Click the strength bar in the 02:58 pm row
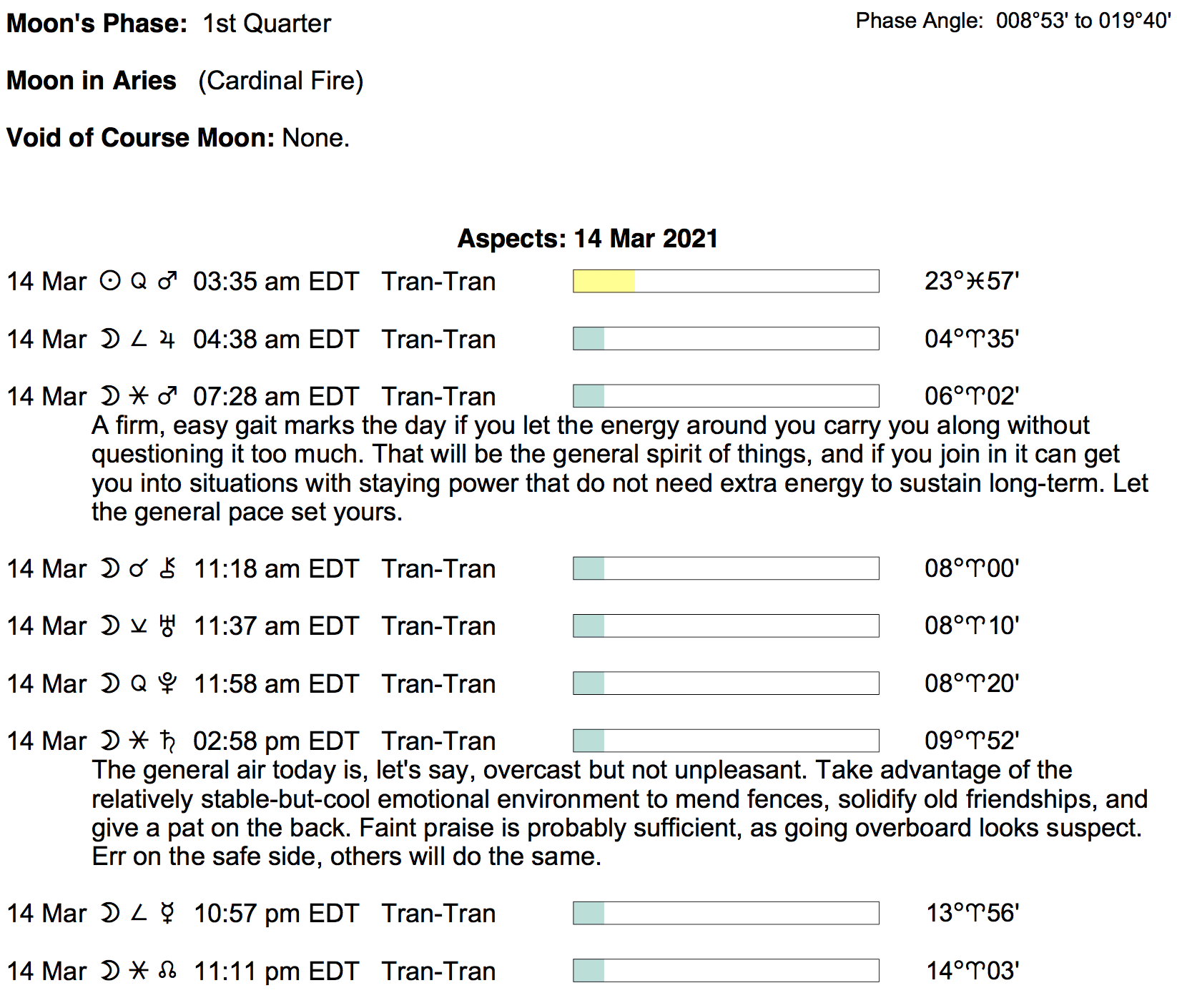This screenshot has width=1177, height=1008. click(x=725, y=741)
